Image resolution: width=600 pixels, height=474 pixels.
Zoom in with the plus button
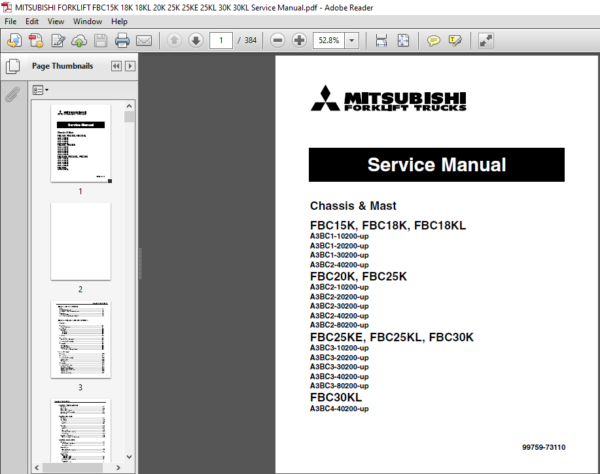click(299, 40)
